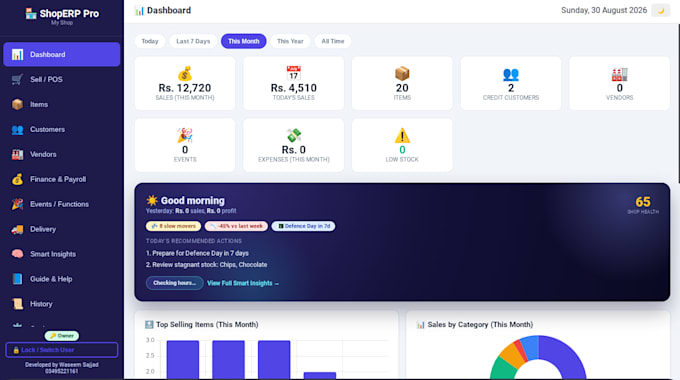The width and height of the screenshot is (680, 380).
Task: Click the page vertical scrollbar
Action: pos(678,104)
